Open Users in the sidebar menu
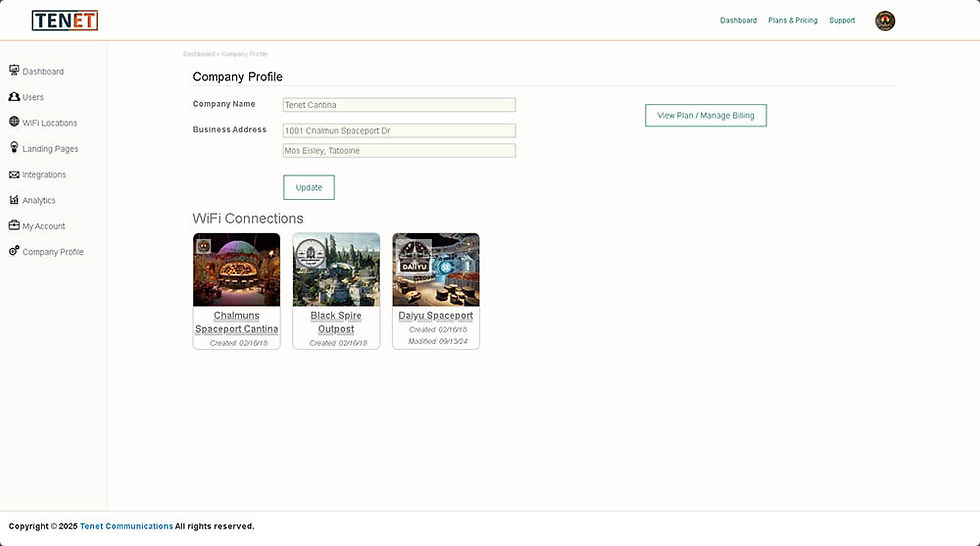 pos(33,97)
